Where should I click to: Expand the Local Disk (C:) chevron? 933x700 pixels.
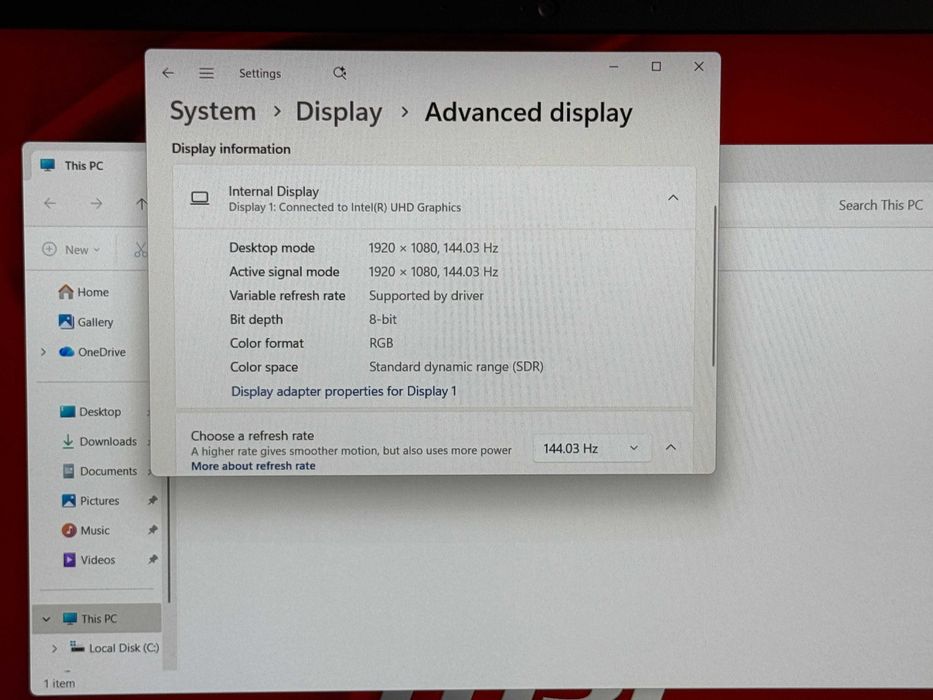click(54, 648)
